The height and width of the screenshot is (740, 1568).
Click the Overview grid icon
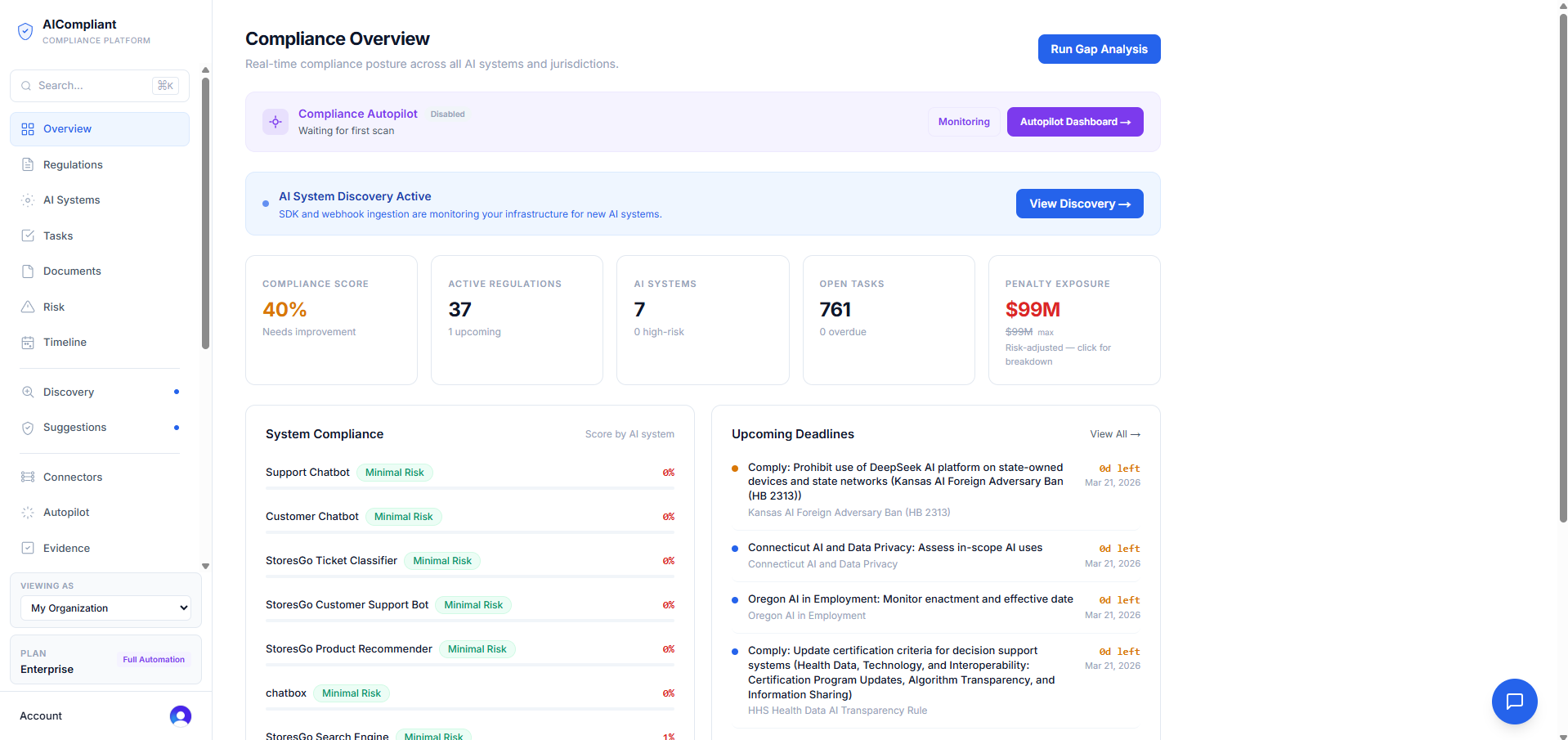click(28, 129)
